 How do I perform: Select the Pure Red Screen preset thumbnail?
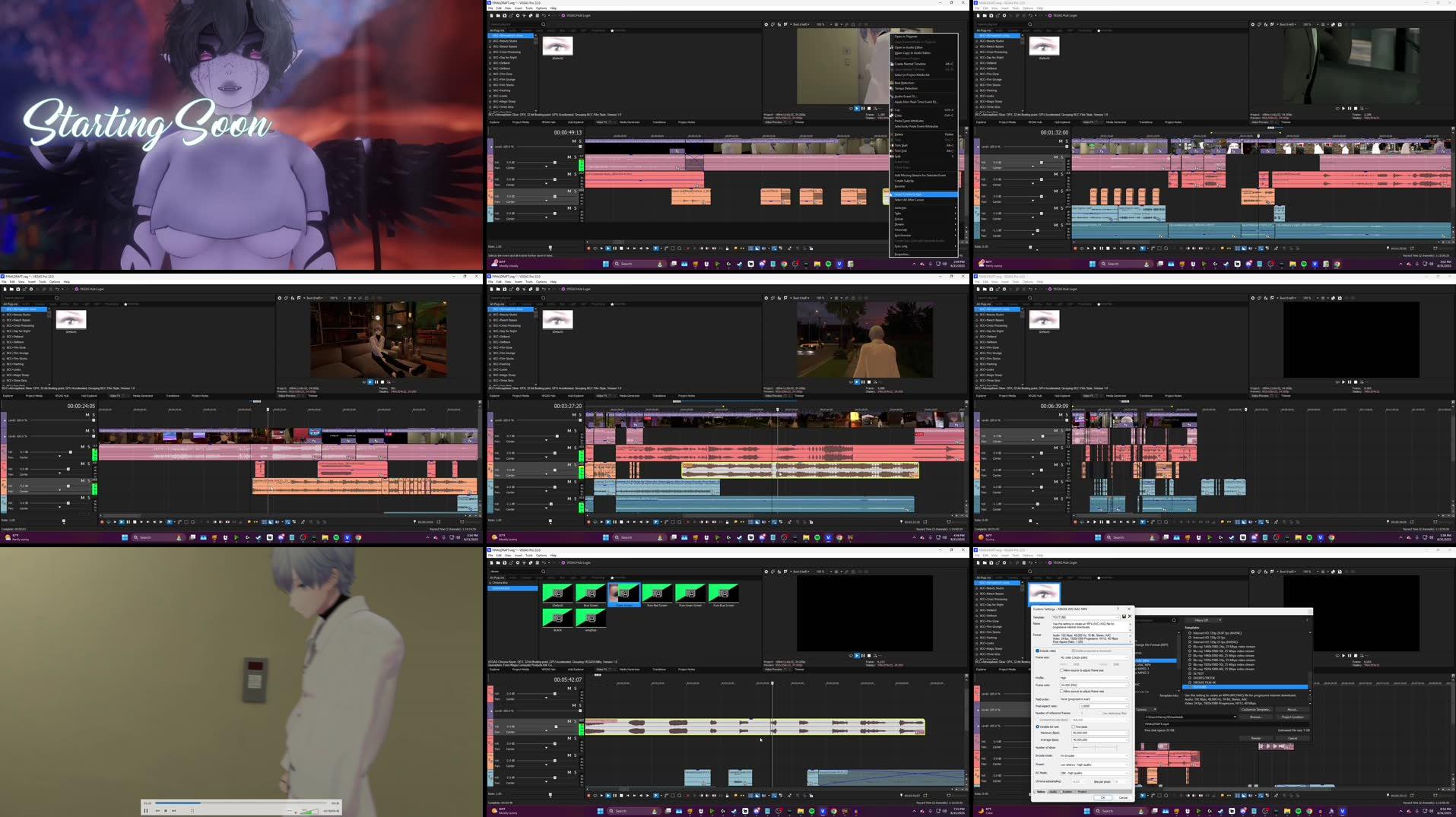click(x=658, y=593)
